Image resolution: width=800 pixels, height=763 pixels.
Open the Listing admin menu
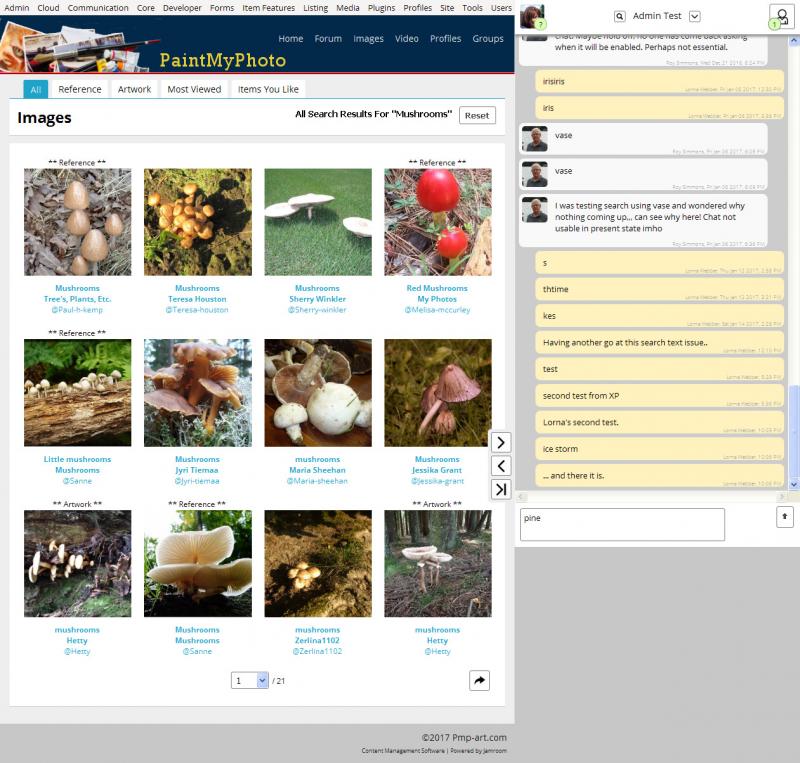[315, 8]
